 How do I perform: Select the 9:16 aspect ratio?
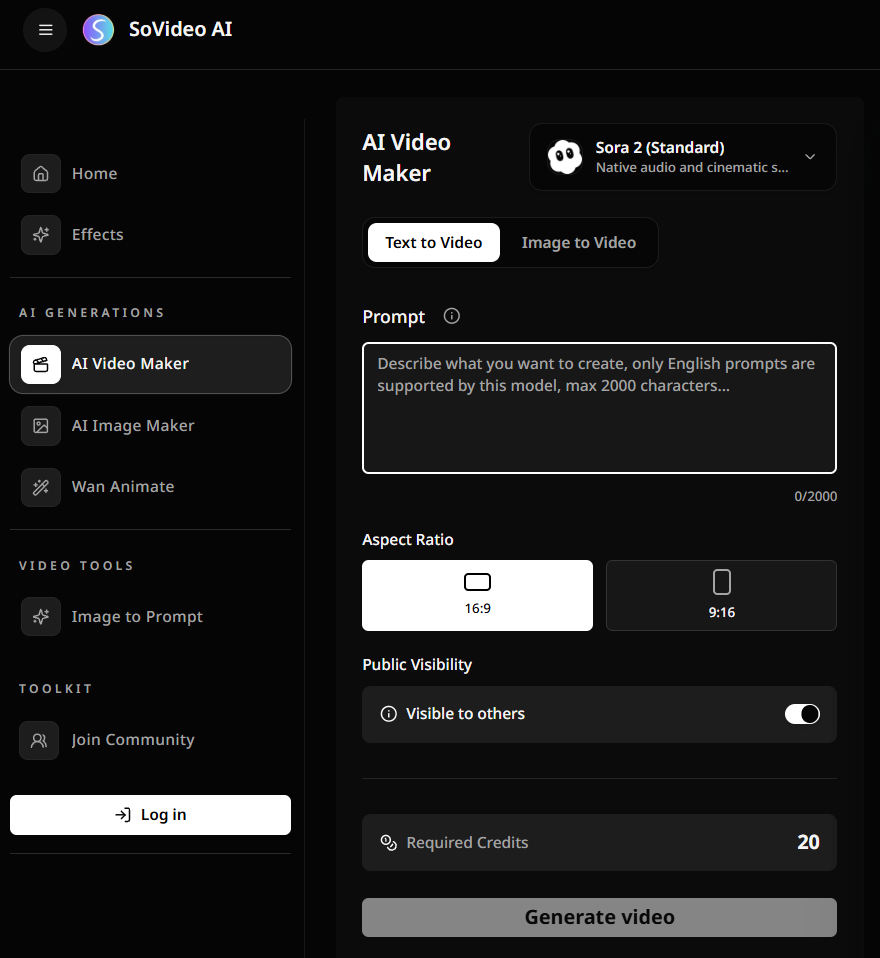(x=721, y=595)
